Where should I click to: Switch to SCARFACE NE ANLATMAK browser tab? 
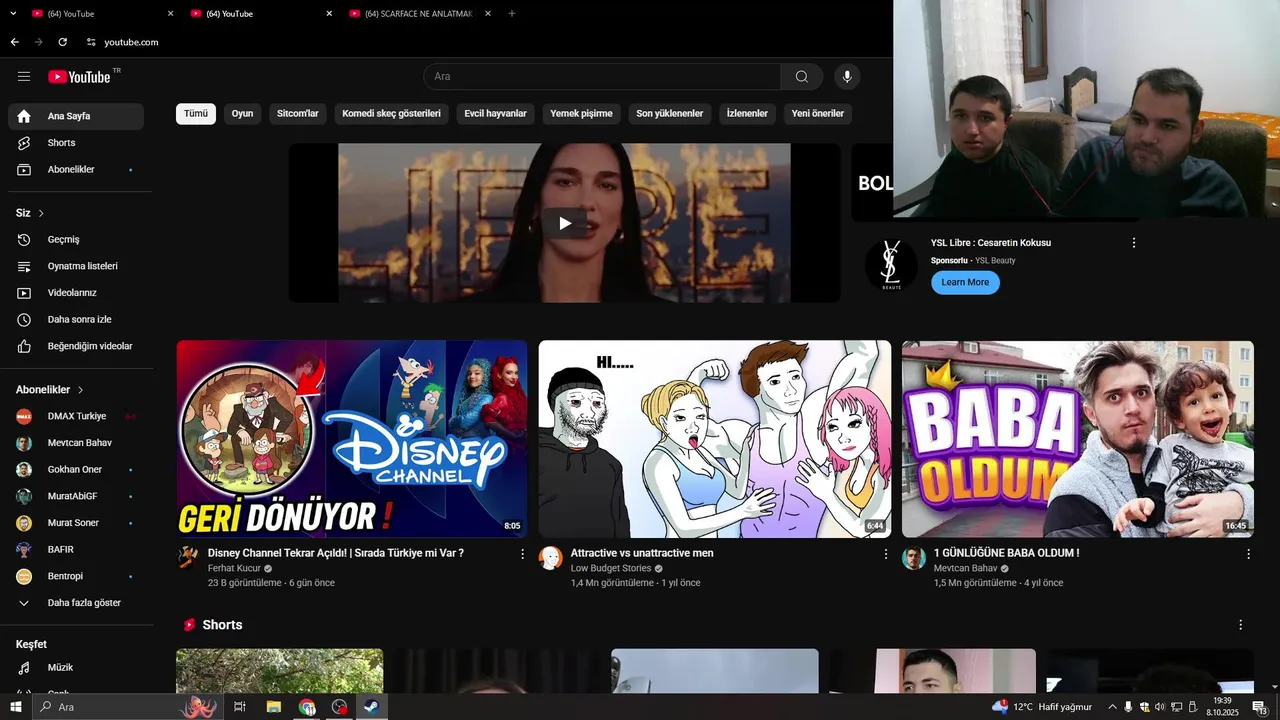pos(419,14)
